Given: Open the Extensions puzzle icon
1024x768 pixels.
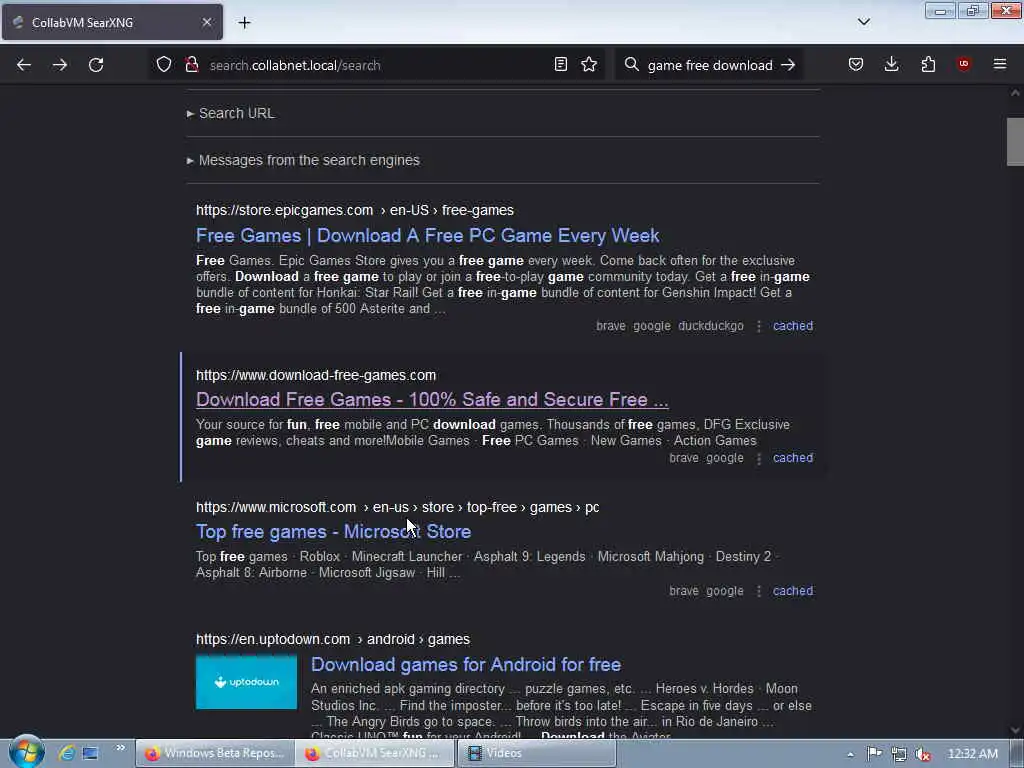Looking at the screenshot, I should pyautogui.click(x=928, y=64).
